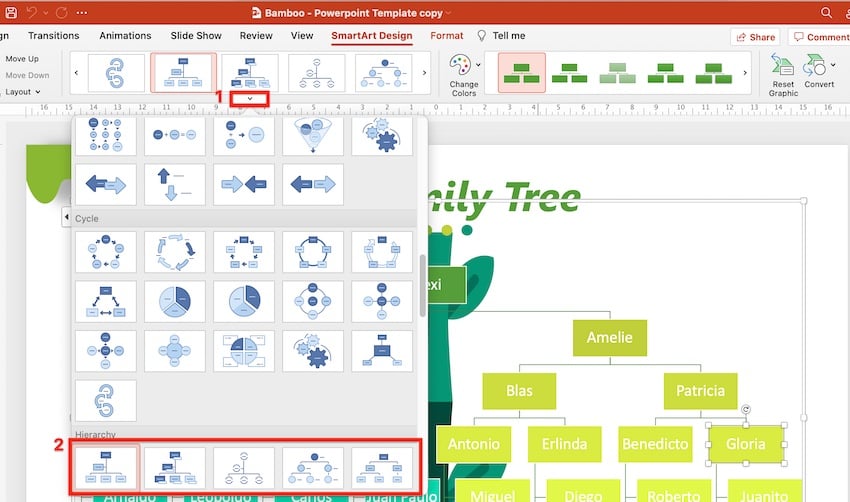Screen dimensions: 850x502
Task: Click the Convert SmartArt icon
Action: pyautogui.click(x=819, y=67)
